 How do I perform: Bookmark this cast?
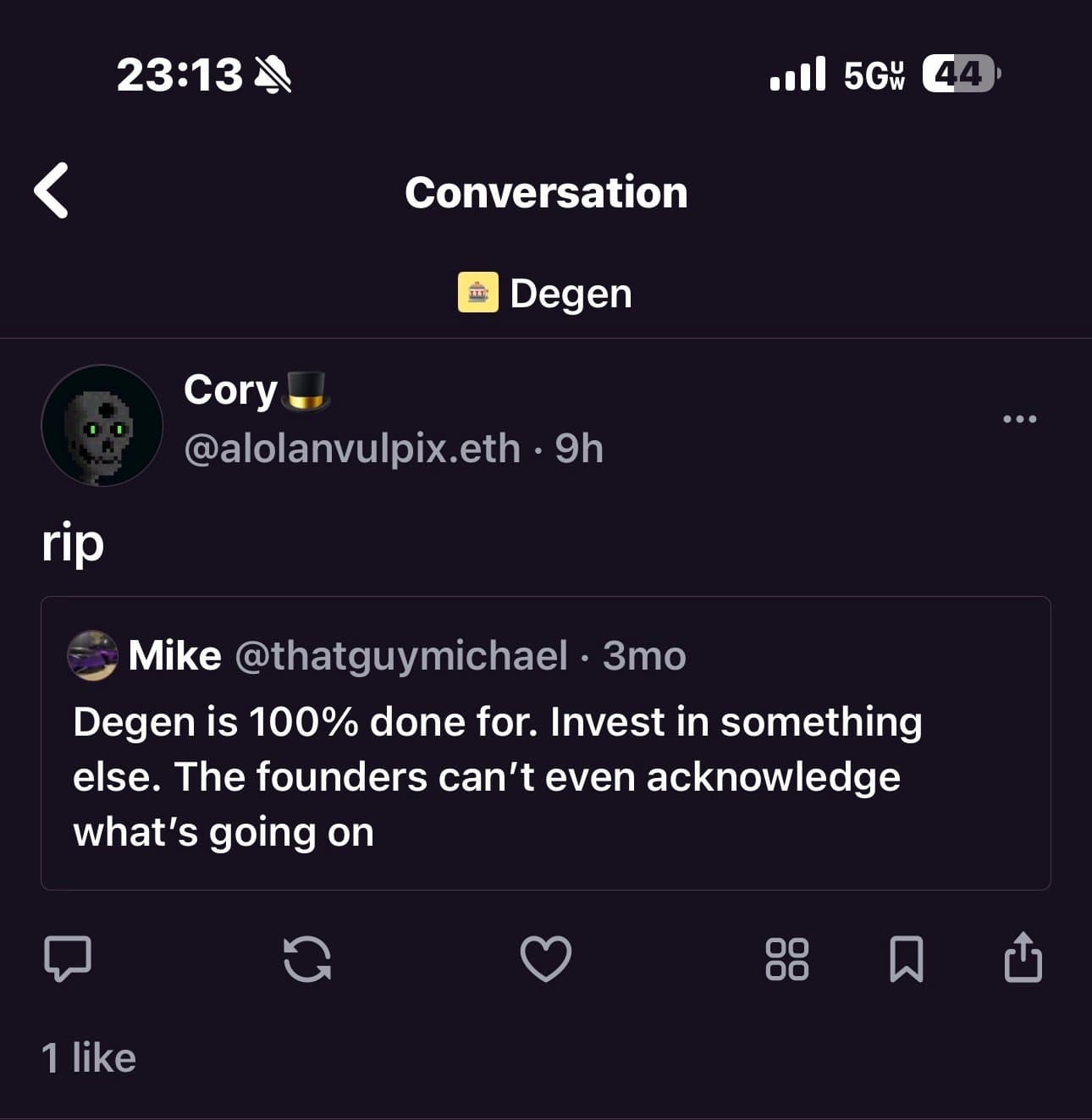click(906, 958)
